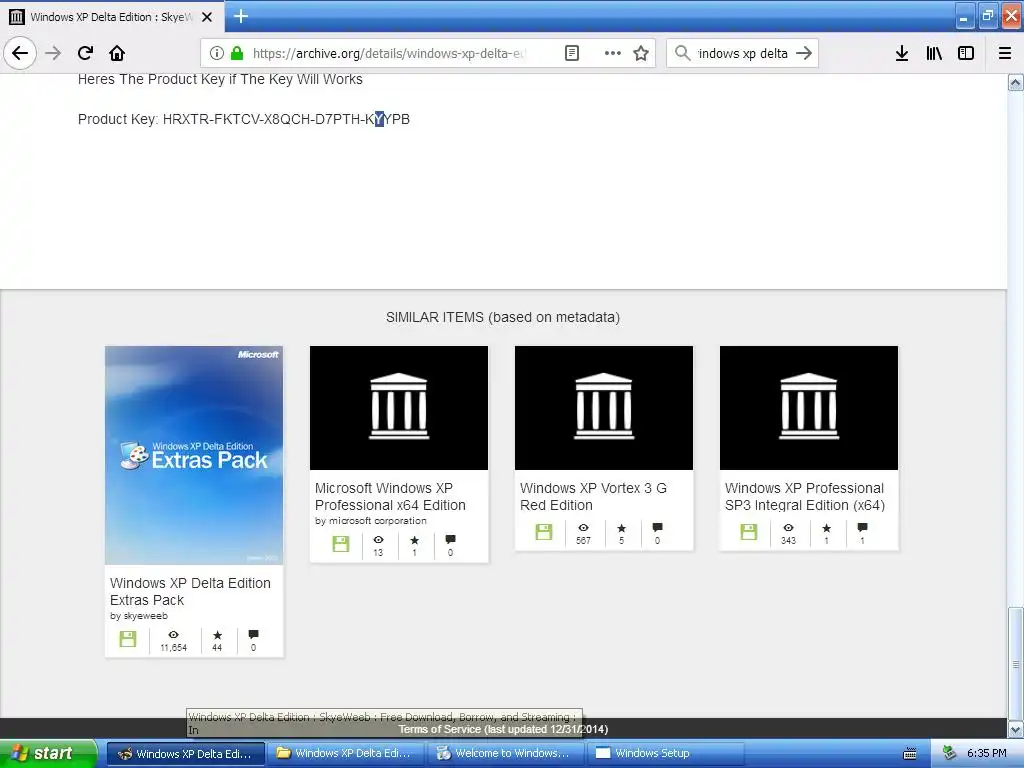The width and height of the screenshot is (1024, 768).
Task: Click views eye icon on Extras Pack card
Action: [x=173, y=635]
